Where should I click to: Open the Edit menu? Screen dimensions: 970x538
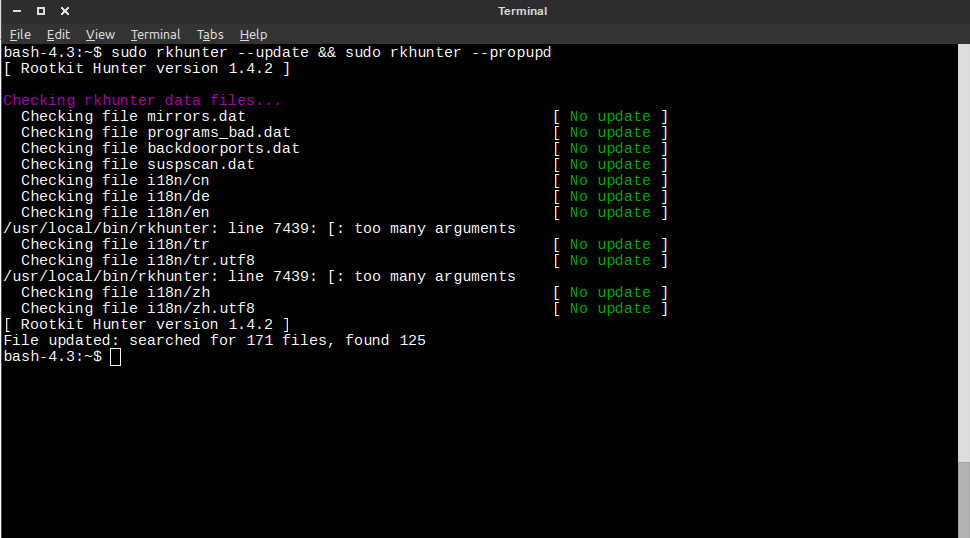(58, 34)
